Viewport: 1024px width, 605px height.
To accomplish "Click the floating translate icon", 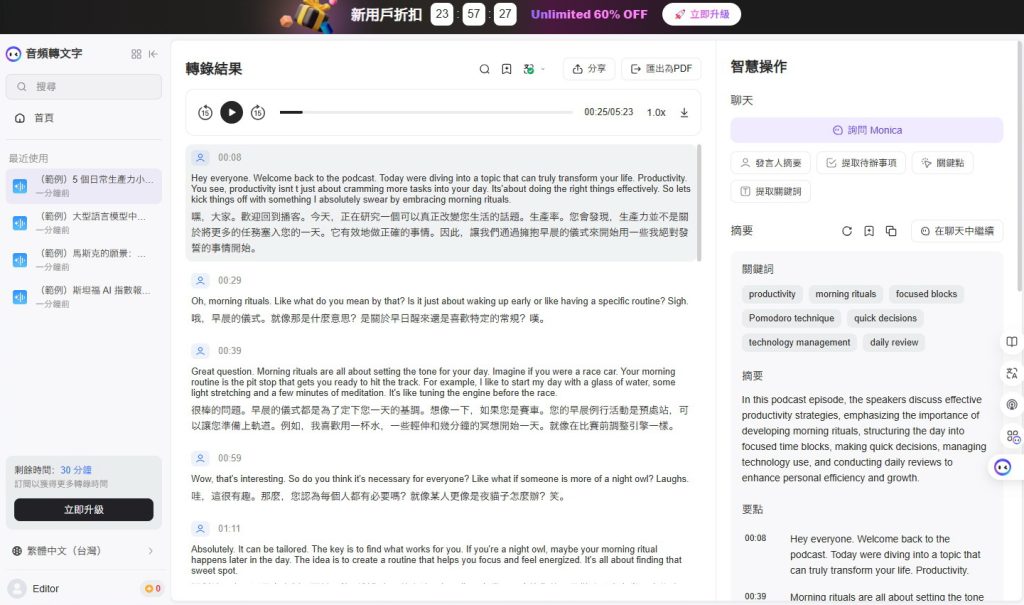I will point(1012,373).
